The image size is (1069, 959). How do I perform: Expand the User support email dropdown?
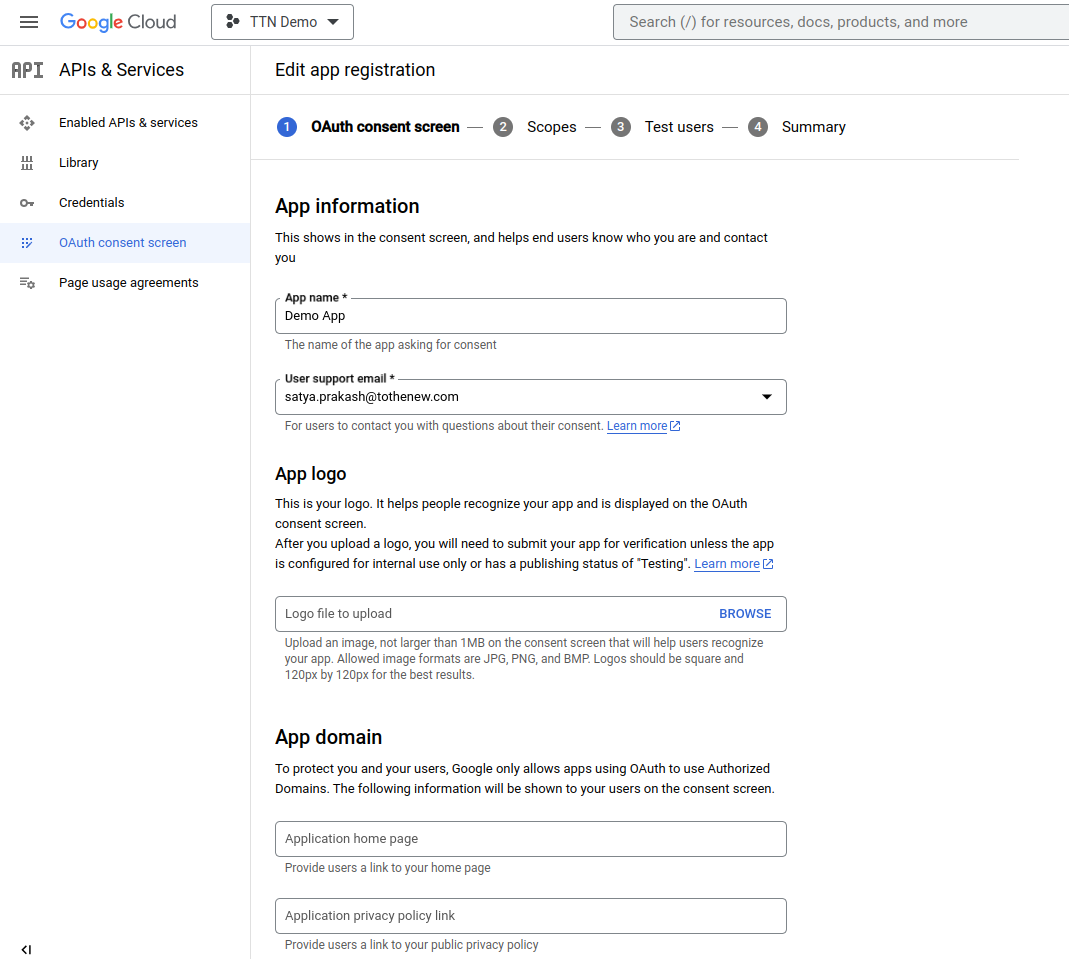pyautogui.click(x=767, y=397)
